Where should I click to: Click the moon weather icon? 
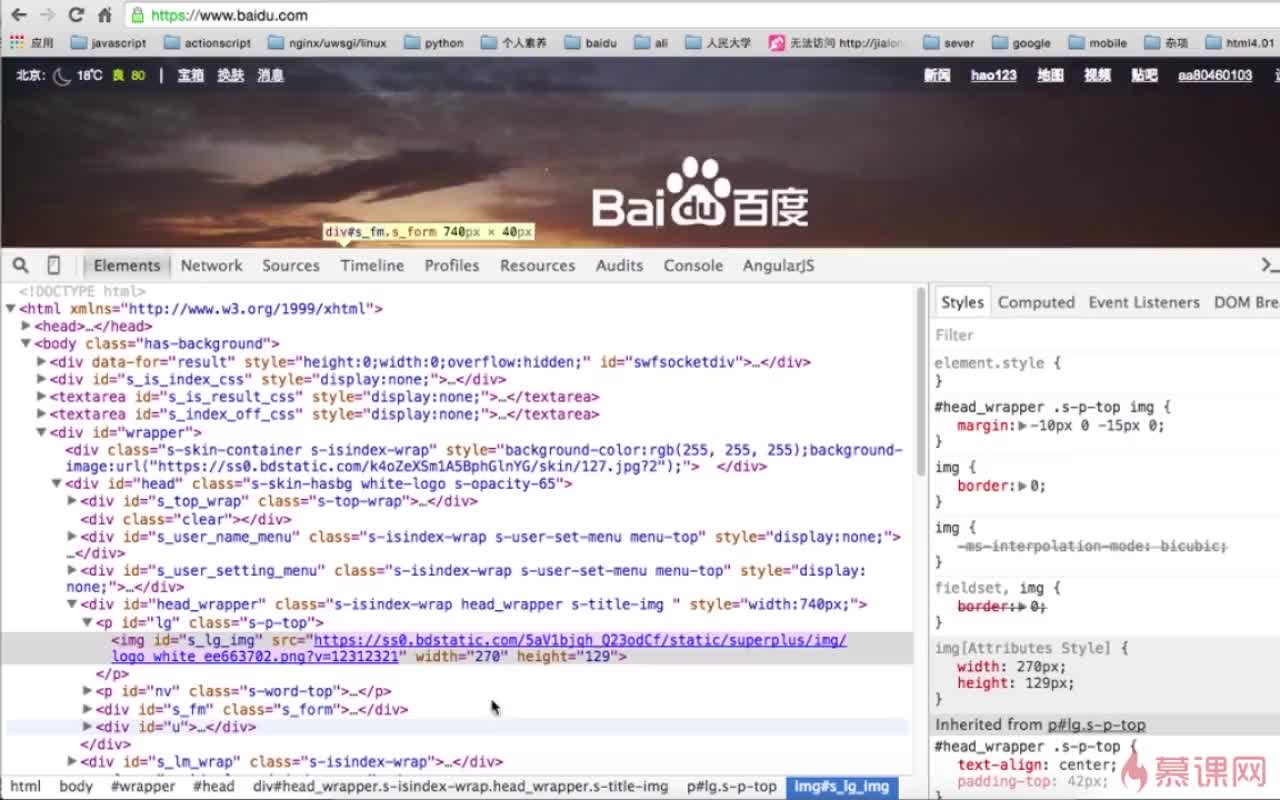point(62,76)
